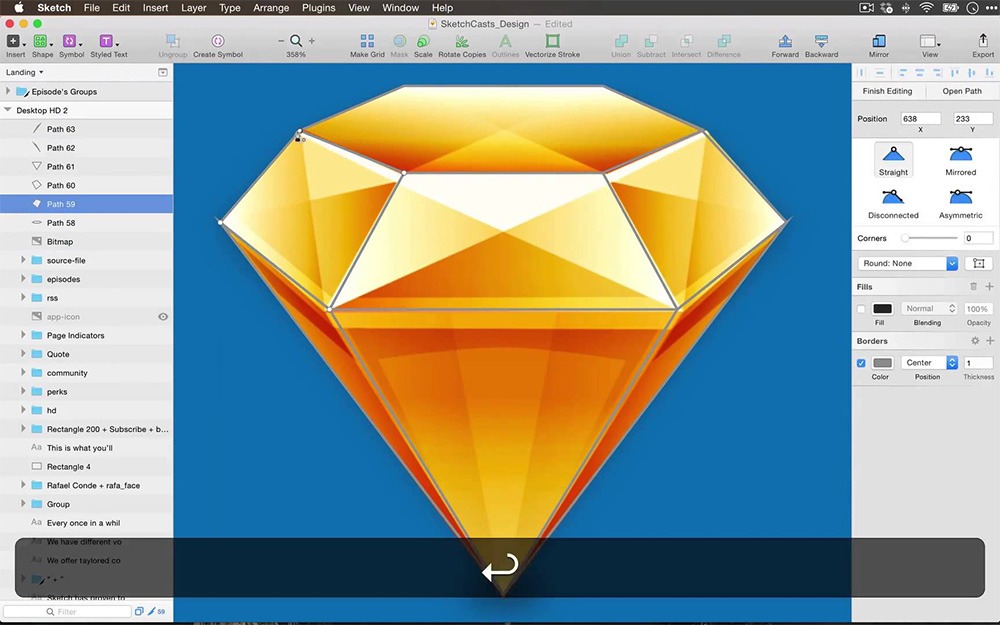
Task: Expand the episodes folder
Action: pos(23,279)
